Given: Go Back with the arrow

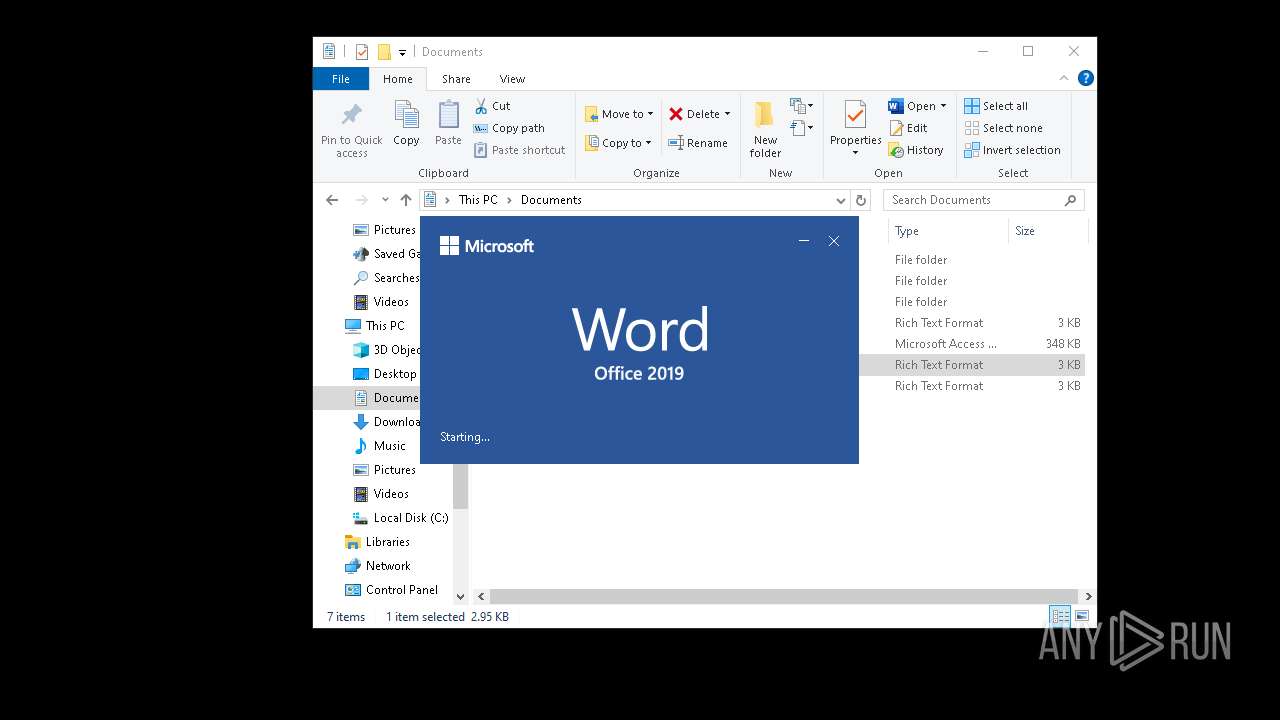Looking at the screenshot, I should click(x=332, y=200).
